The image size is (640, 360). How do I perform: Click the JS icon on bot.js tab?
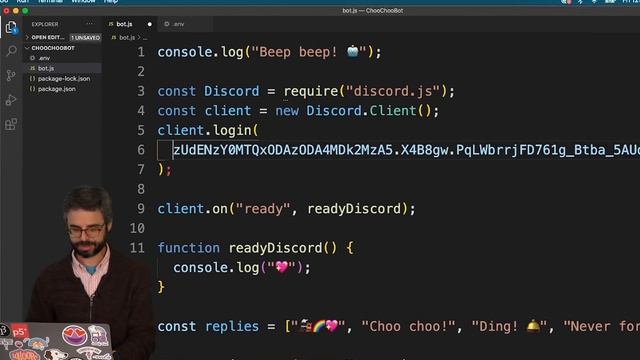pos(111,24)
